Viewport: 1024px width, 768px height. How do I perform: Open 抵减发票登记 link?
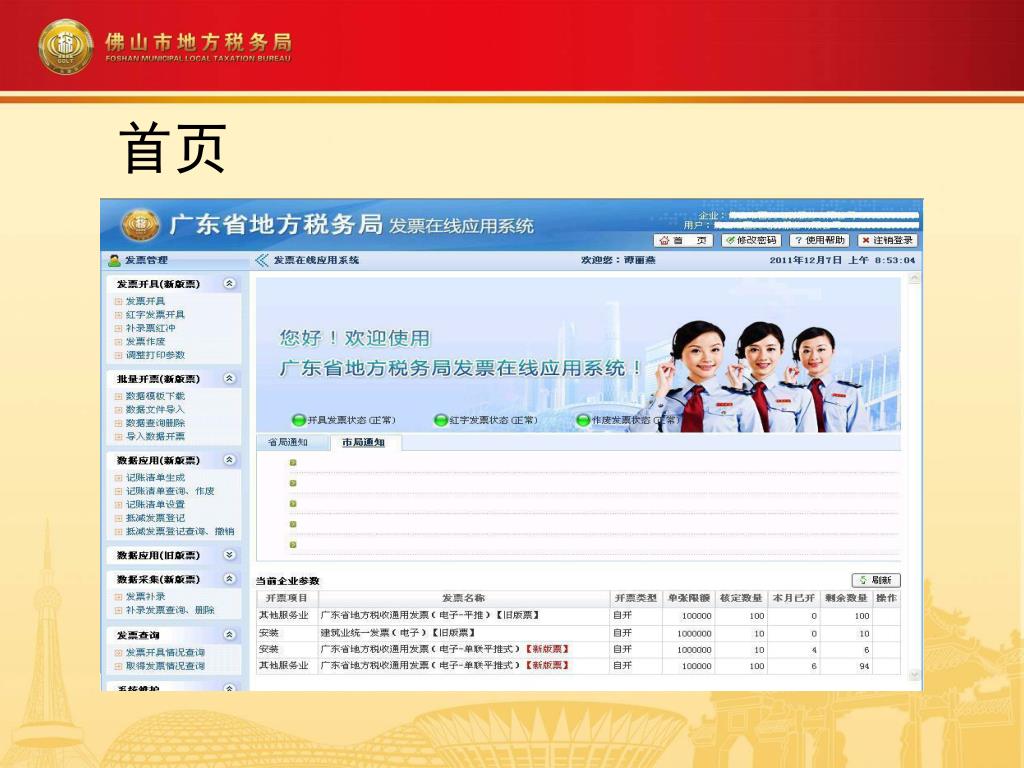pyautogui.click(x=155, y=518)
